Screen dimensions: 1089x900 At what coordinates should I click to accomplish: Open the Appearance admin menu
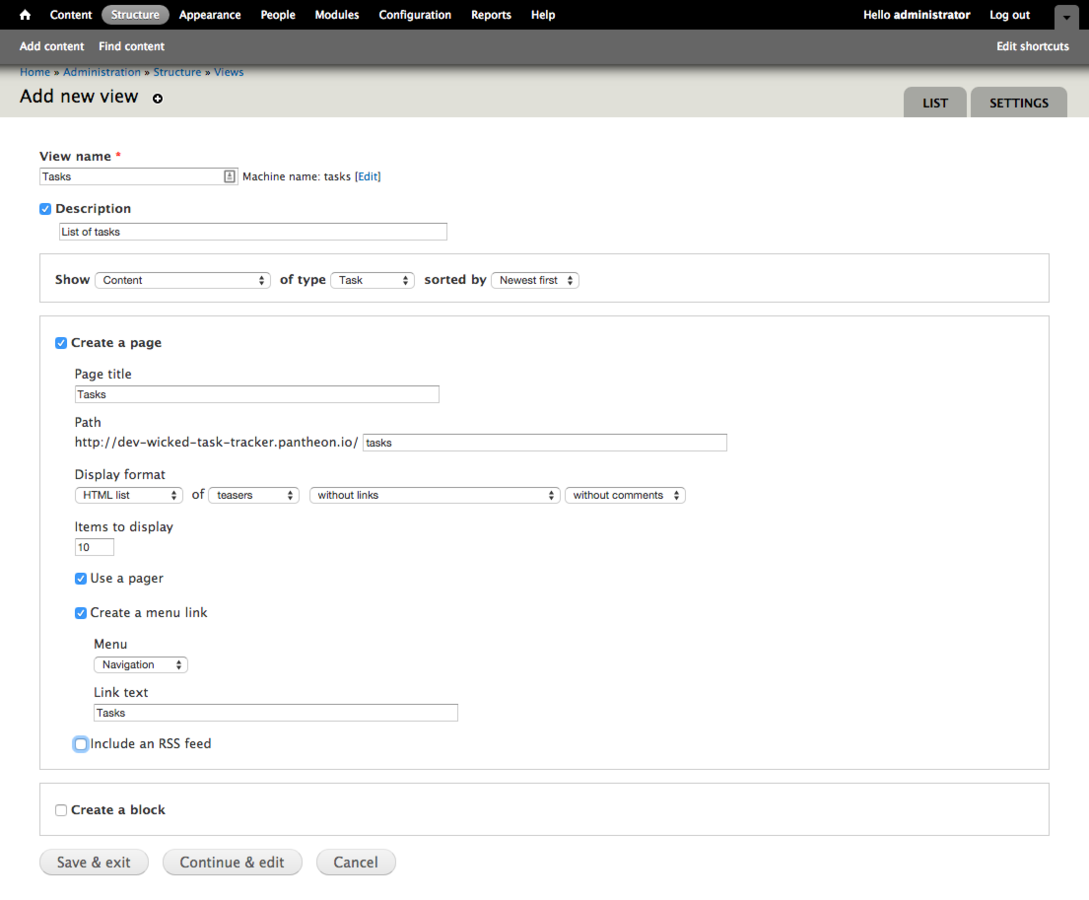click(x=210, y=15)
